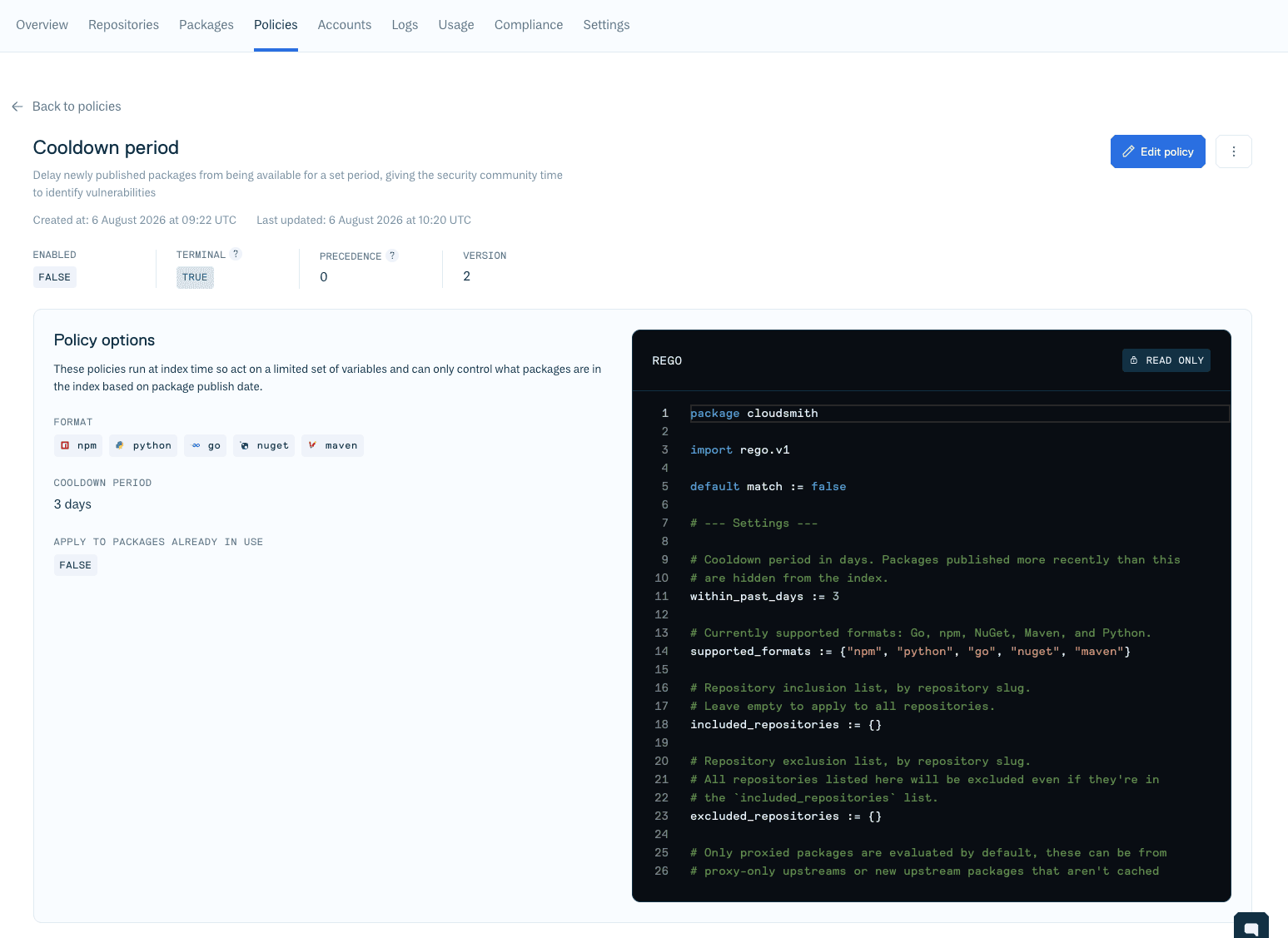Click the FALSE badge under Apply to packages already in use
1288x938 pixels.
point(76,565)
